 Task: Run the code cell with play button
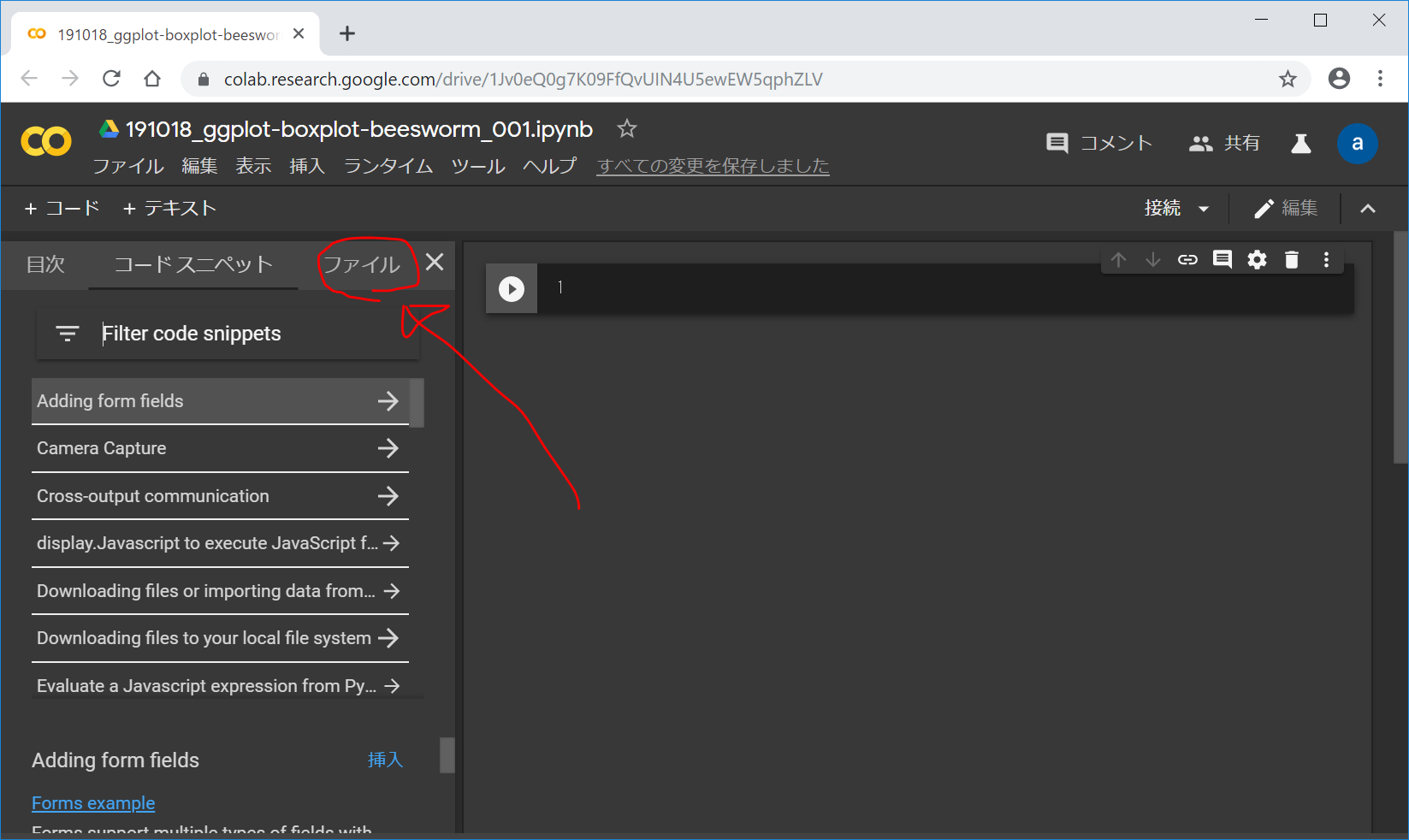click(512, 289)
